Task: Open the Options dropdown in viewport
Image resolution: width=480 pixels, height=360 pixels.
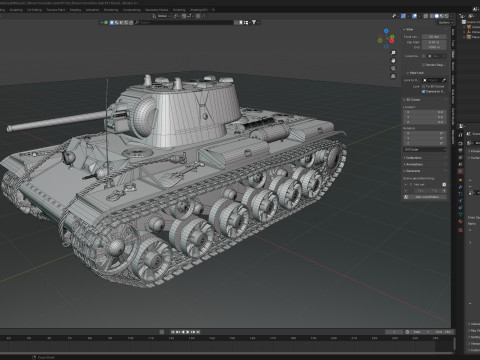Action: (x=445, y=23)
